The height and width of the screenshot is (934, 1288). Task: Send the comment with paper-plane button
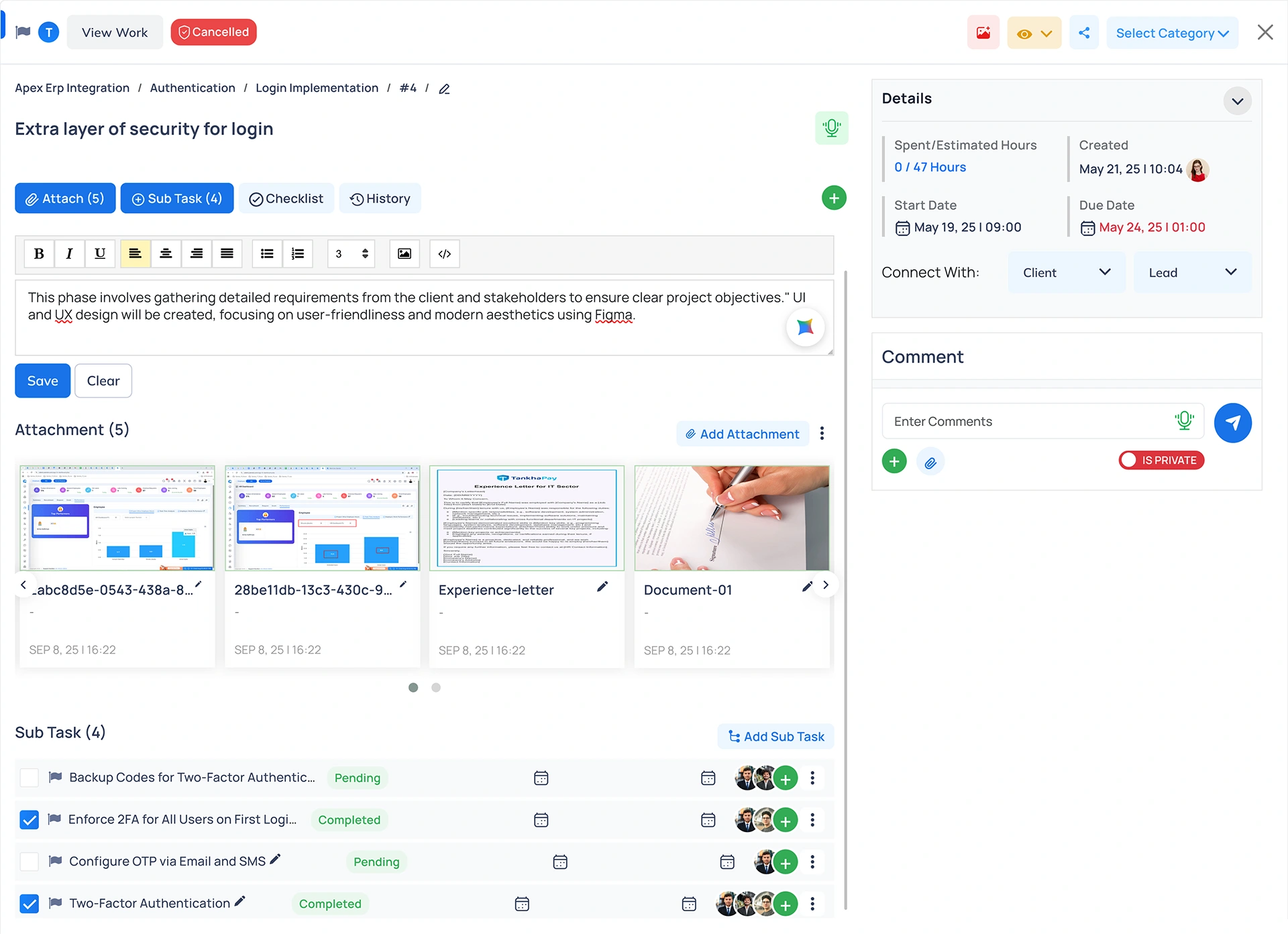pyautogui.click(x=1232, y=422)
